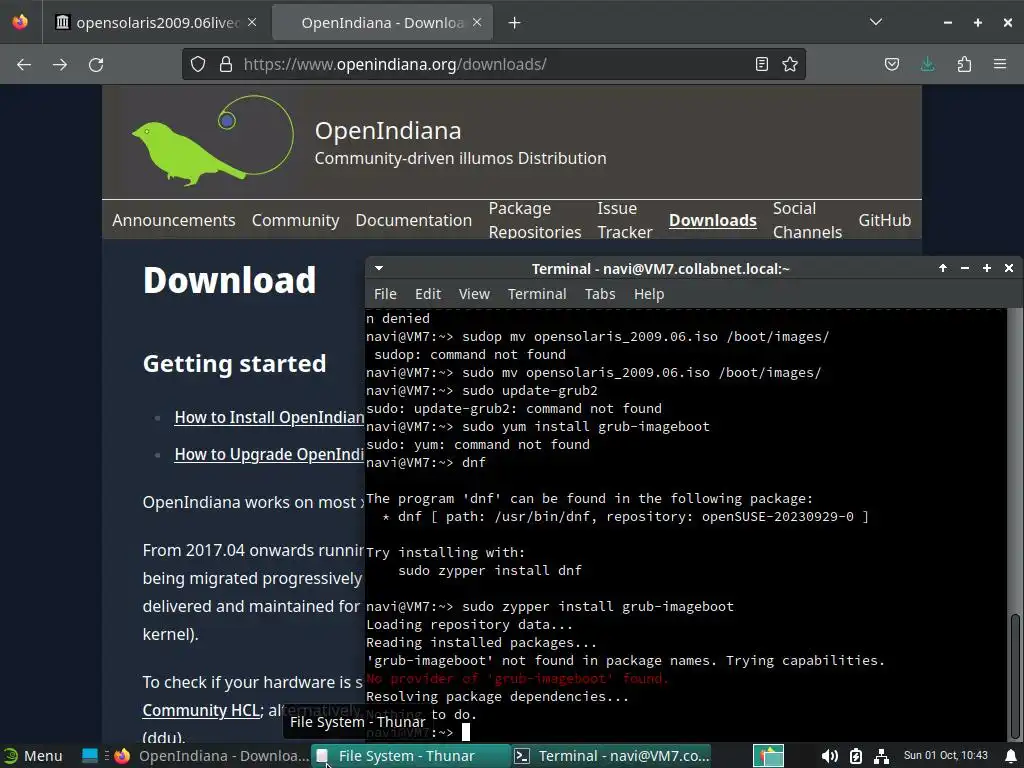Follow the How to Upgrade OpenIndiana link
Viewport: 1024px width, 768px height.
pos(269,455)
